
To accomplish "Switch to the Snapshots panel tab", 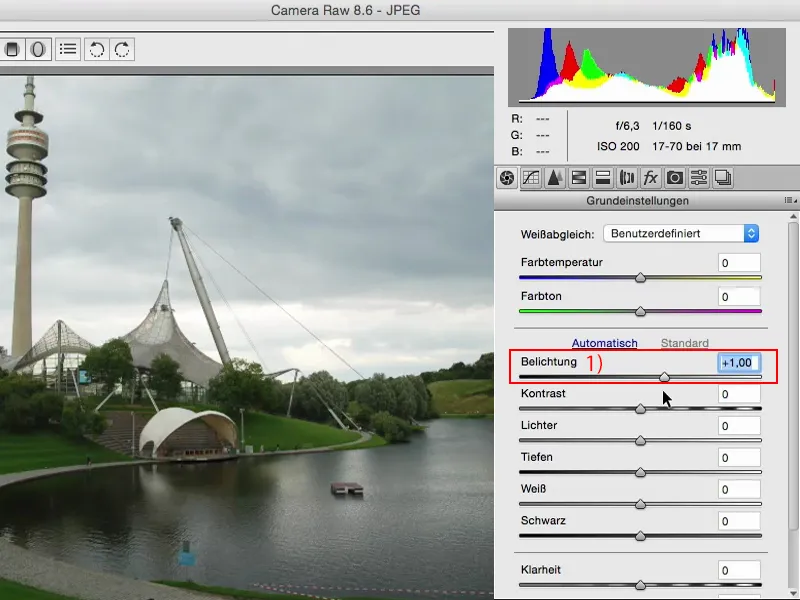I will pos(723,178).
